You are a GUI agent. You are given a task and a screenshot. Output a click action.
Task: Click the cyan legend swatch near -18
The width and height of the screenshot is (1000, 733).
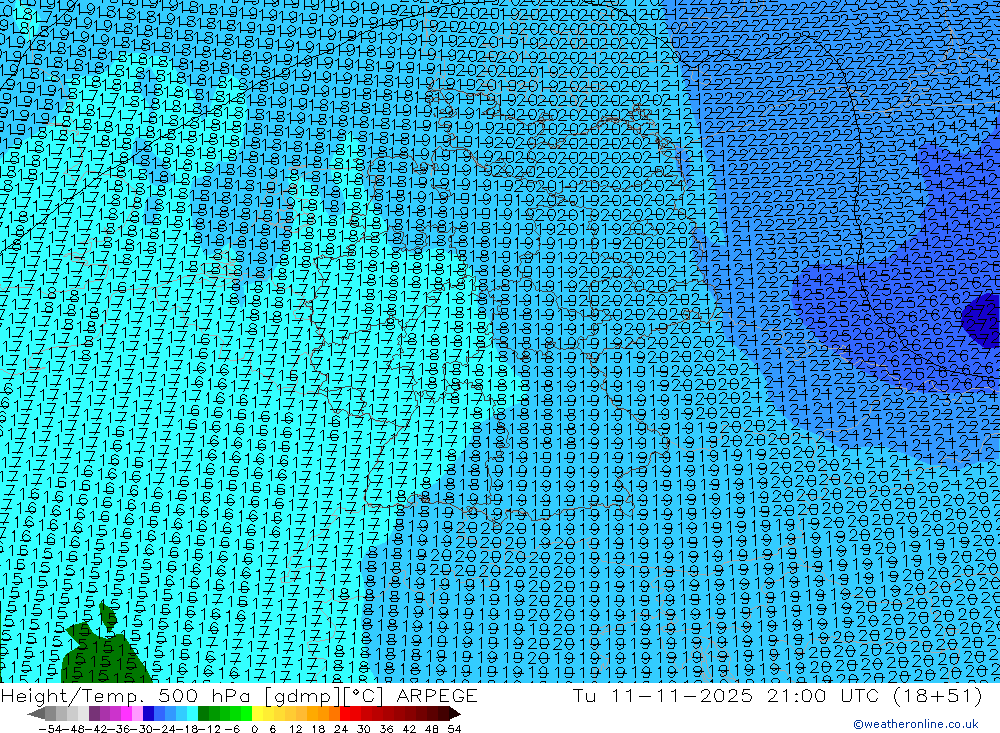[x=192, y=714]
